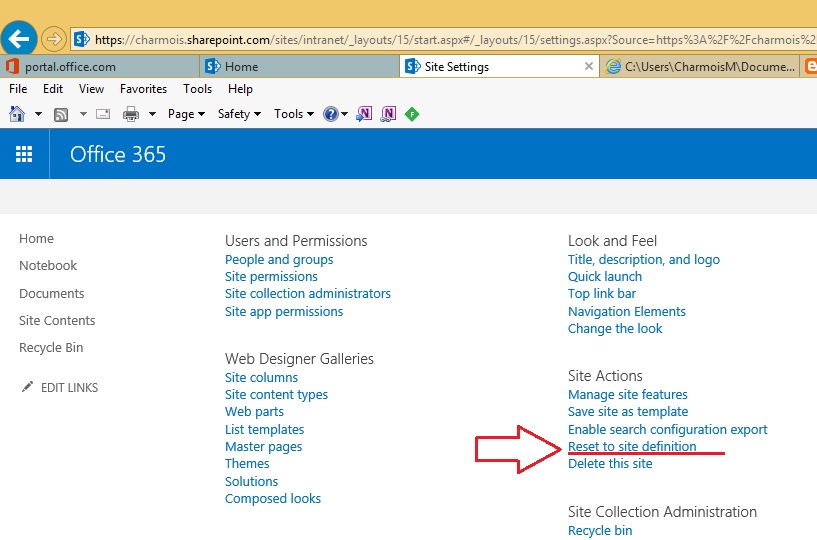Click the Office 365 title link
The width and height of the screenshot is (817, 540).
point(118,154)
